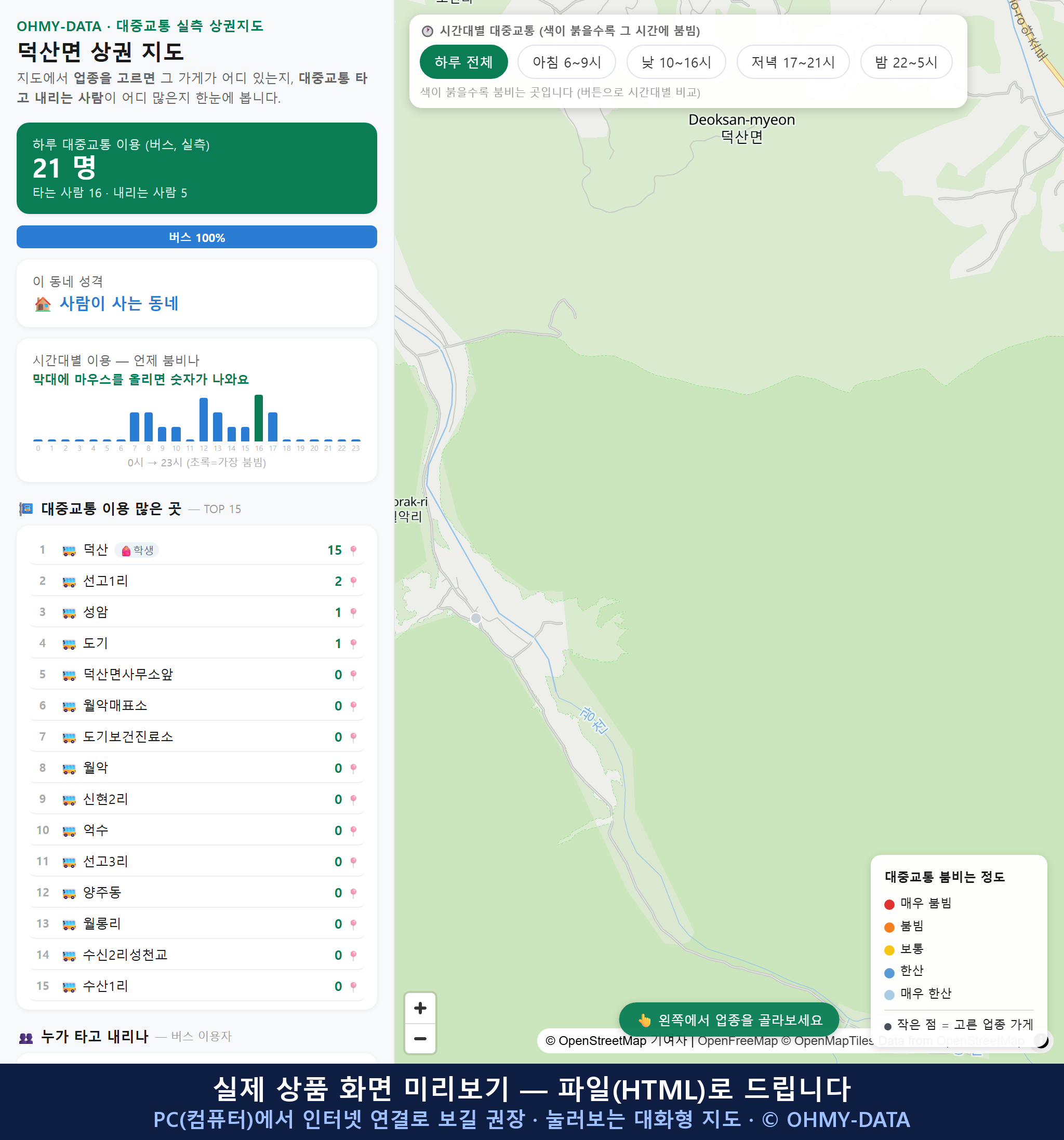Click the pin icon for 월악매표소 row
This screenshot has height=1140, width=1064.
(353, 706)
